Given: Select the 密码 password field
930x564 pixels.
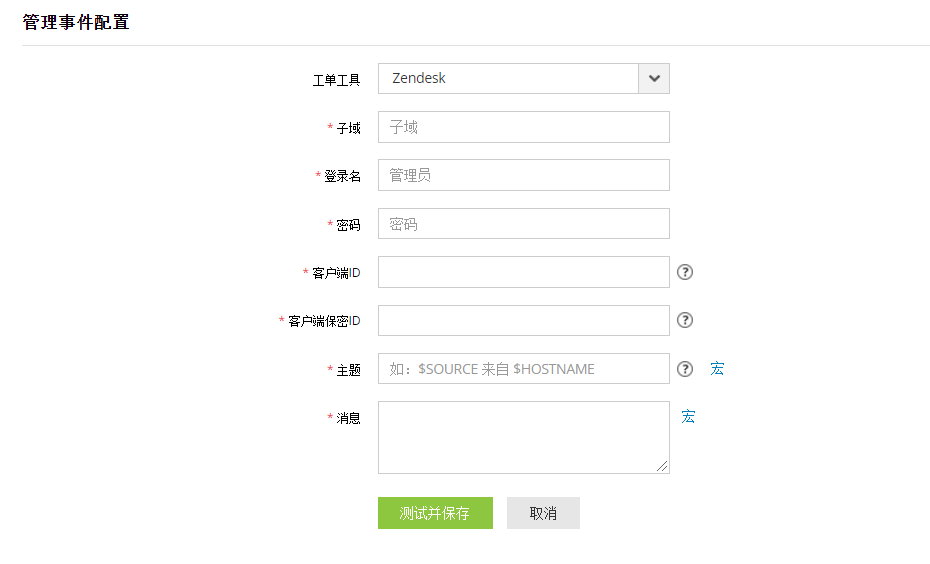Looking at the screenshot, I should point(523,224).
